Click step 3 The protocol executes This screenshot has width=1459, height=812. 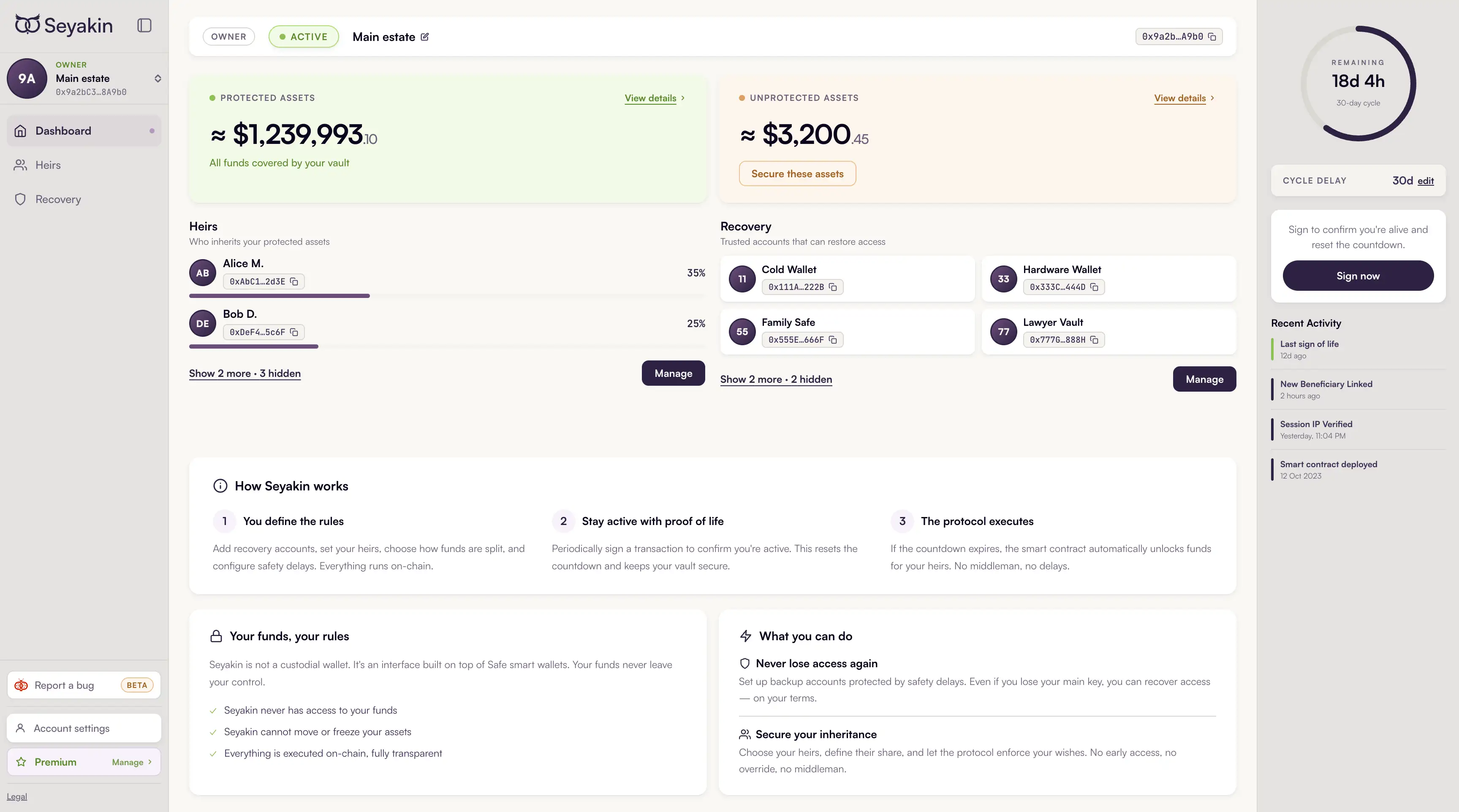click(x=962, y=521)
